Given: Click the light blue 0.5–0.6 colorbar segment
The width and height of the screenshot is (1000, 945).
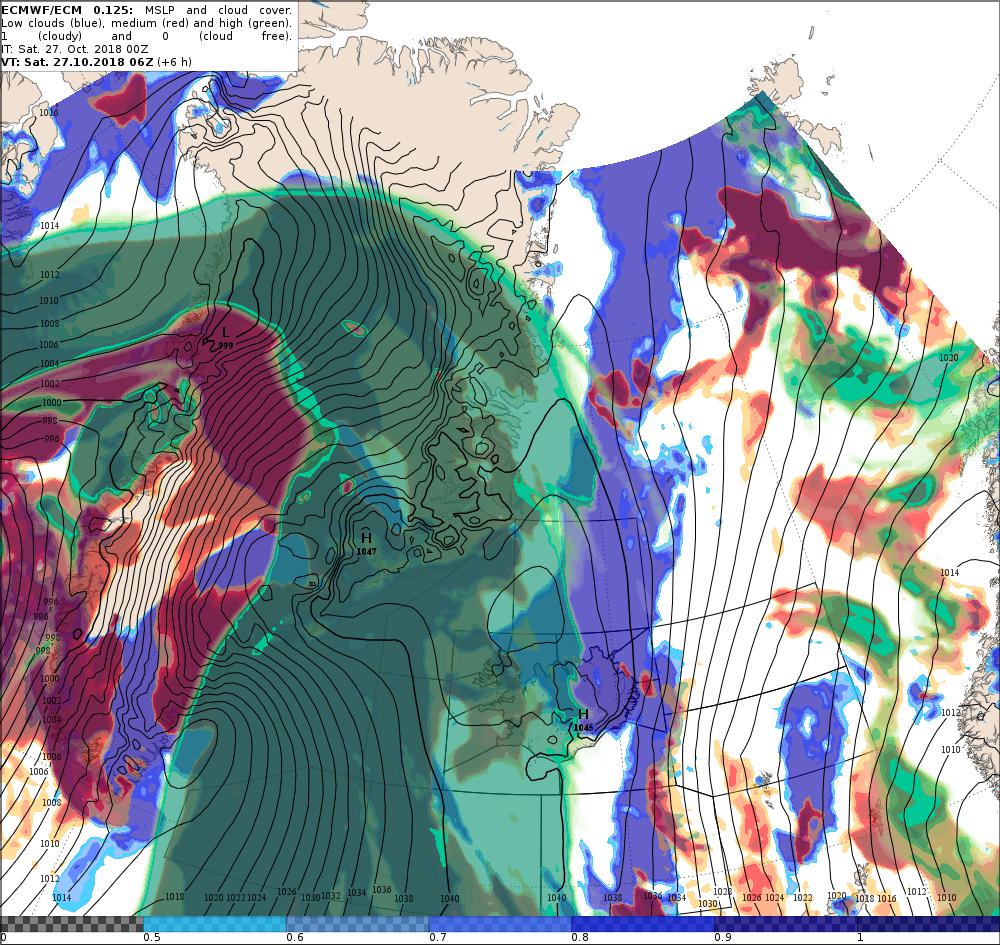Looking at the screenshot, I should coord(215,924).
